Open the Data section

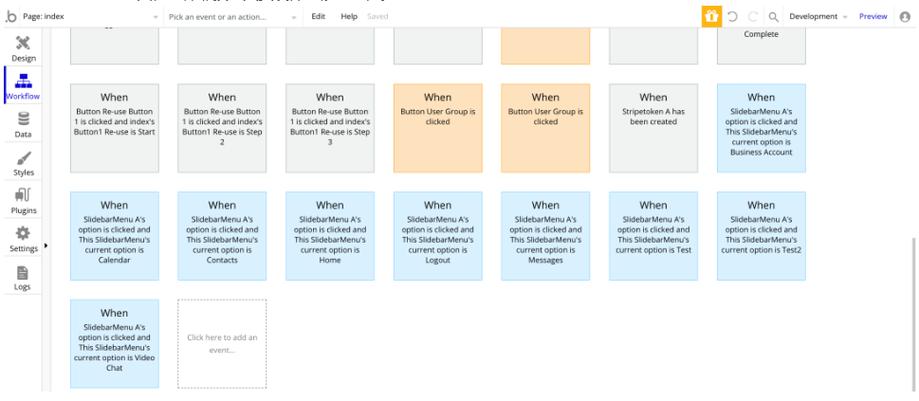point(24,124)
